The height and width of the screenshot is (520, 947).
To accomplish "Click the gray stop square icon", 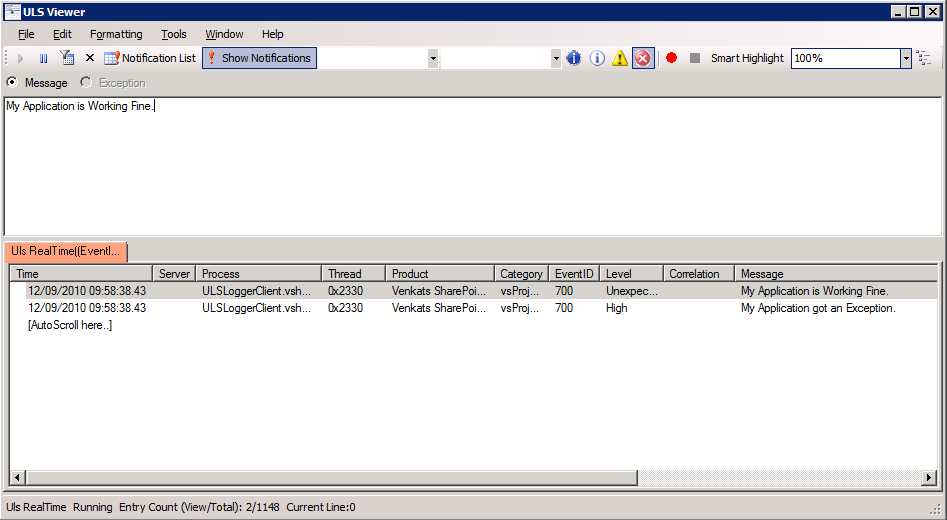I will coord(695,58).
